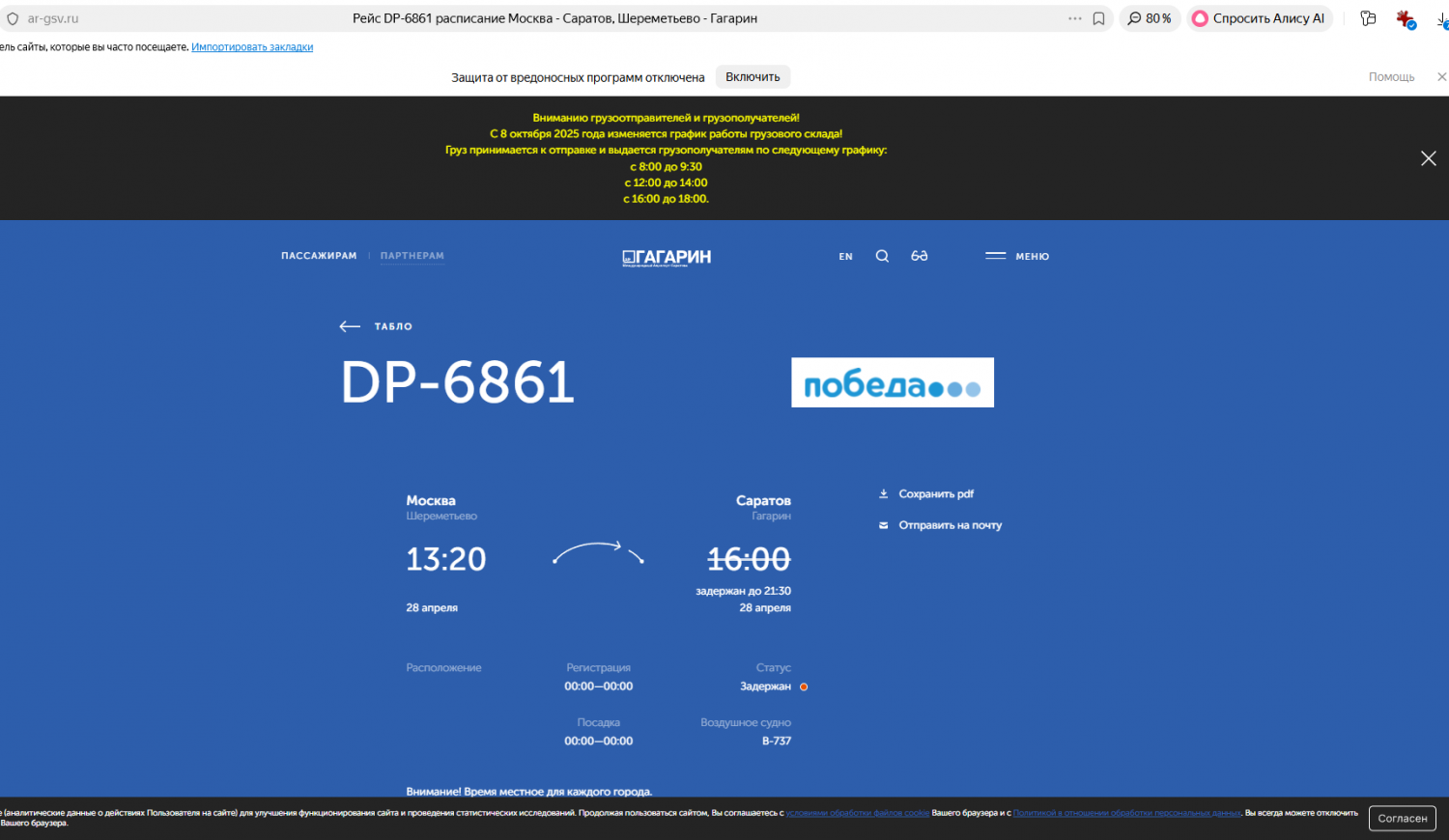Switch the site language to EN
Screen dimensions: 1449x840
pyautogui.click(x=845, y=257)
